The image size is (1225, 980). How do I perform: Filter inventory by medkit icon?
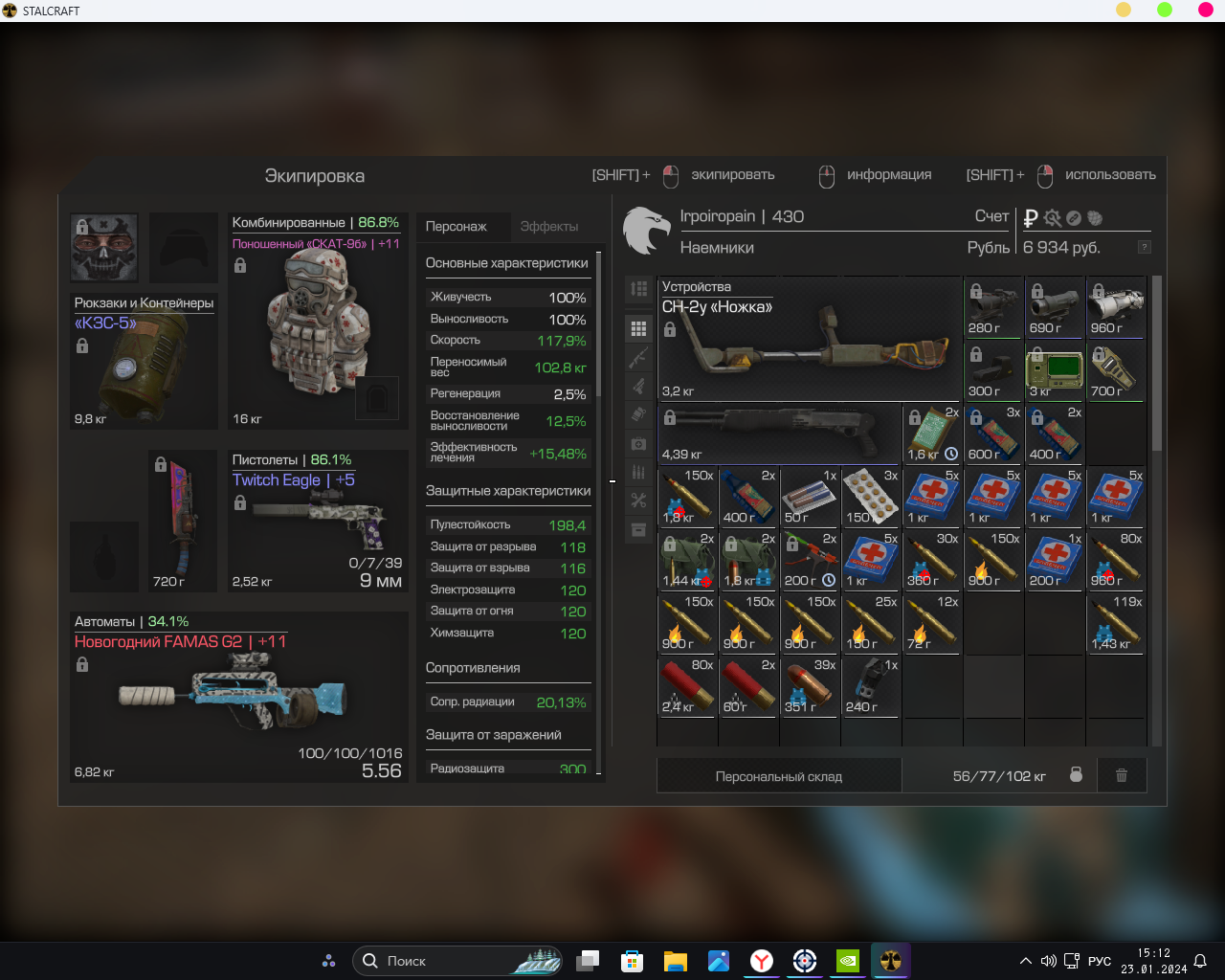[638, 443]
